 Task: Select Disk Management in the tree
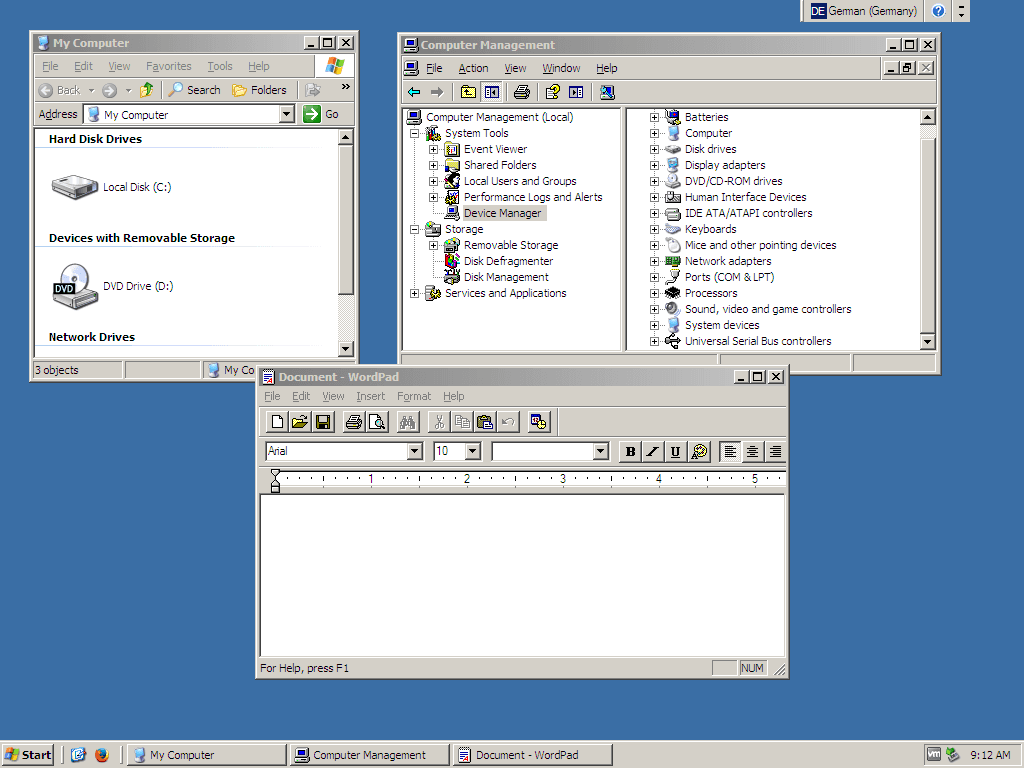[x=506, y=277]
